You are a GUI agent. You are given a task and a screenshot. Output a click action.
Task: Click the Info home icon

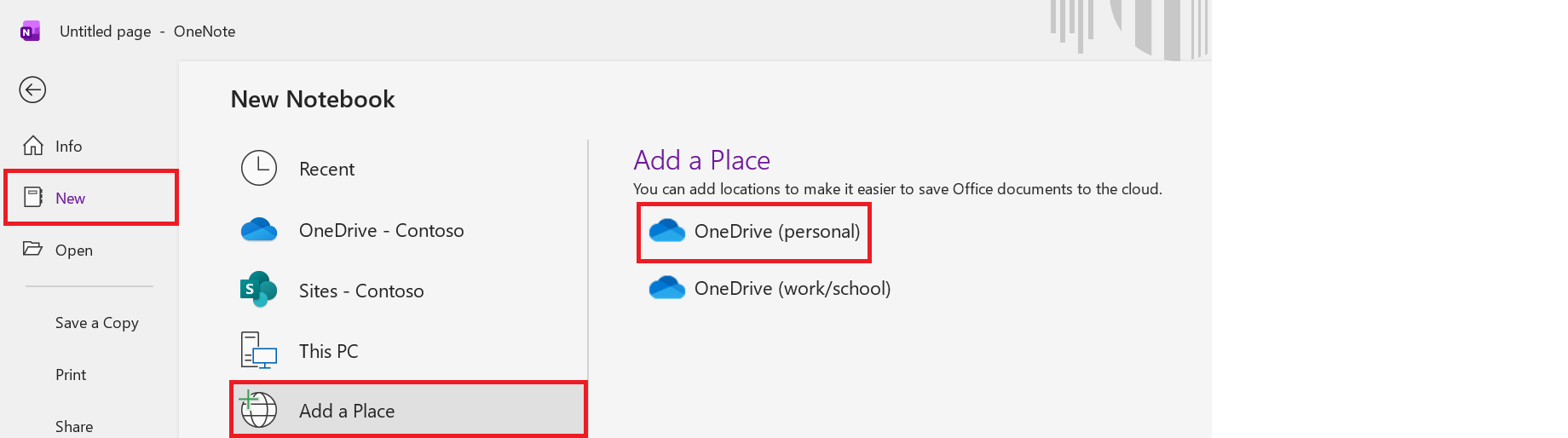click(33, 146)
